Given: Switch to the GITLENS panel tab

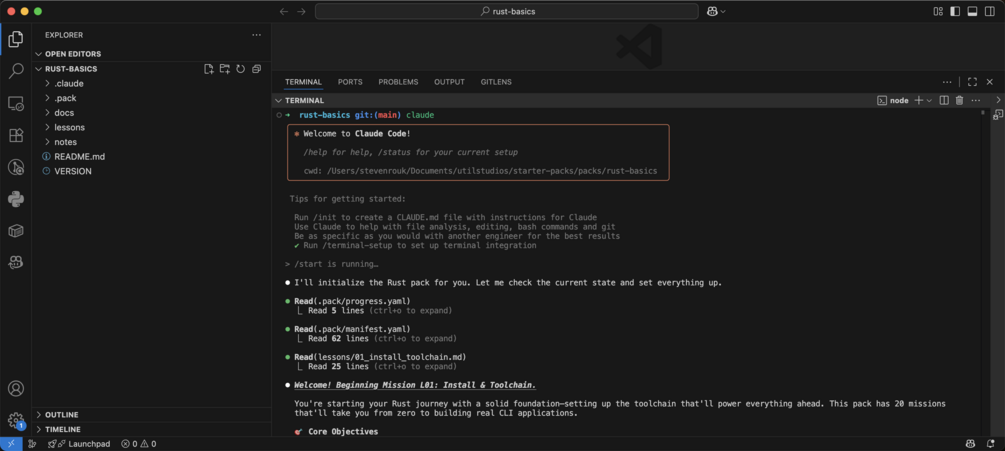Looking at the screenshot, I should tap(496, 82).
